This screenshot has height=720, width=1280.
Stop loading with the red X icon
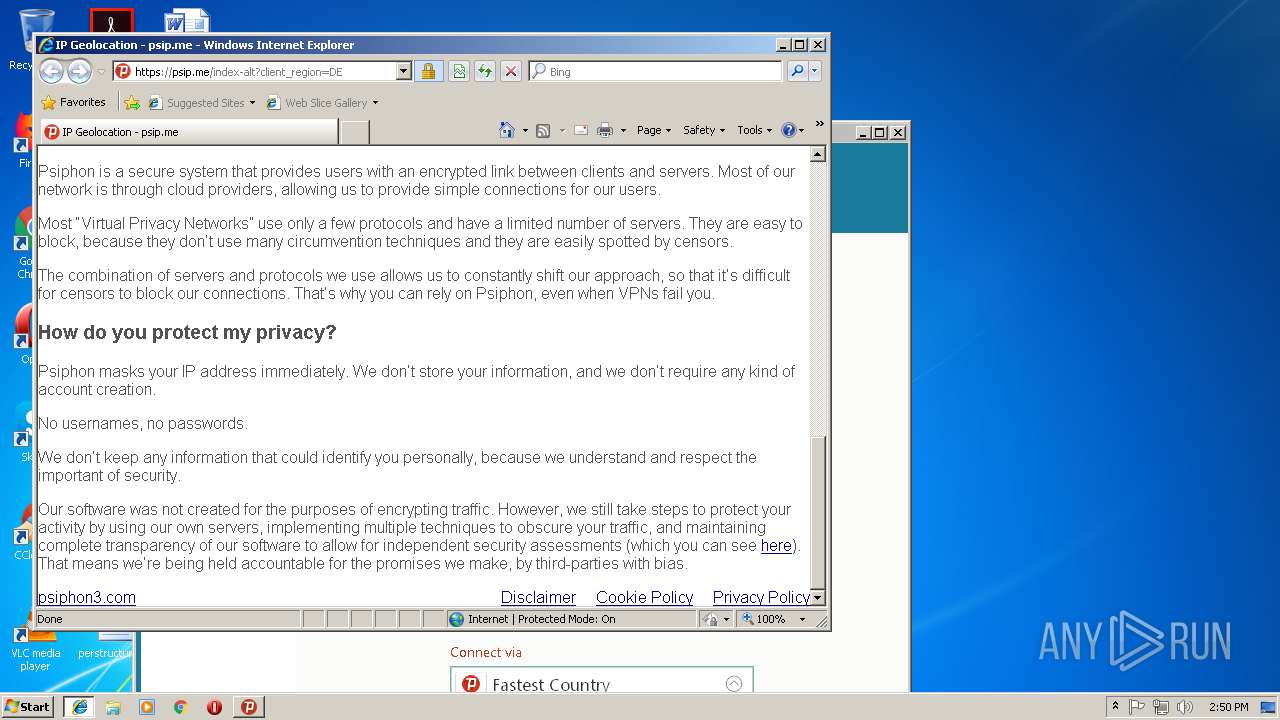click(x=510, y=71)
